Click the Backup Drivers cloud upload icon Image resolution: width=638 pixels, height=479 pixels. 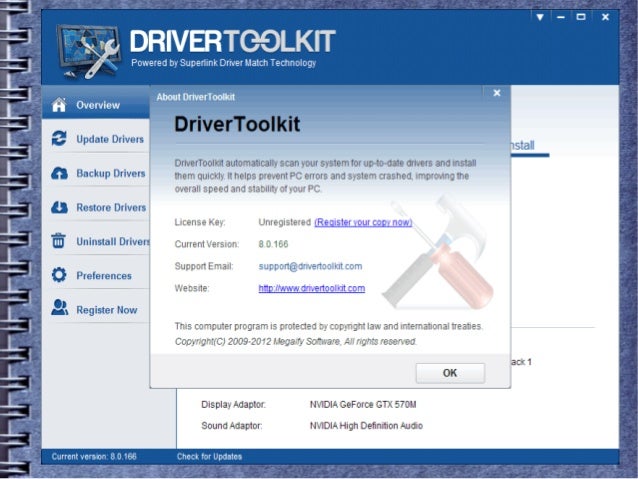coord(59,173)
